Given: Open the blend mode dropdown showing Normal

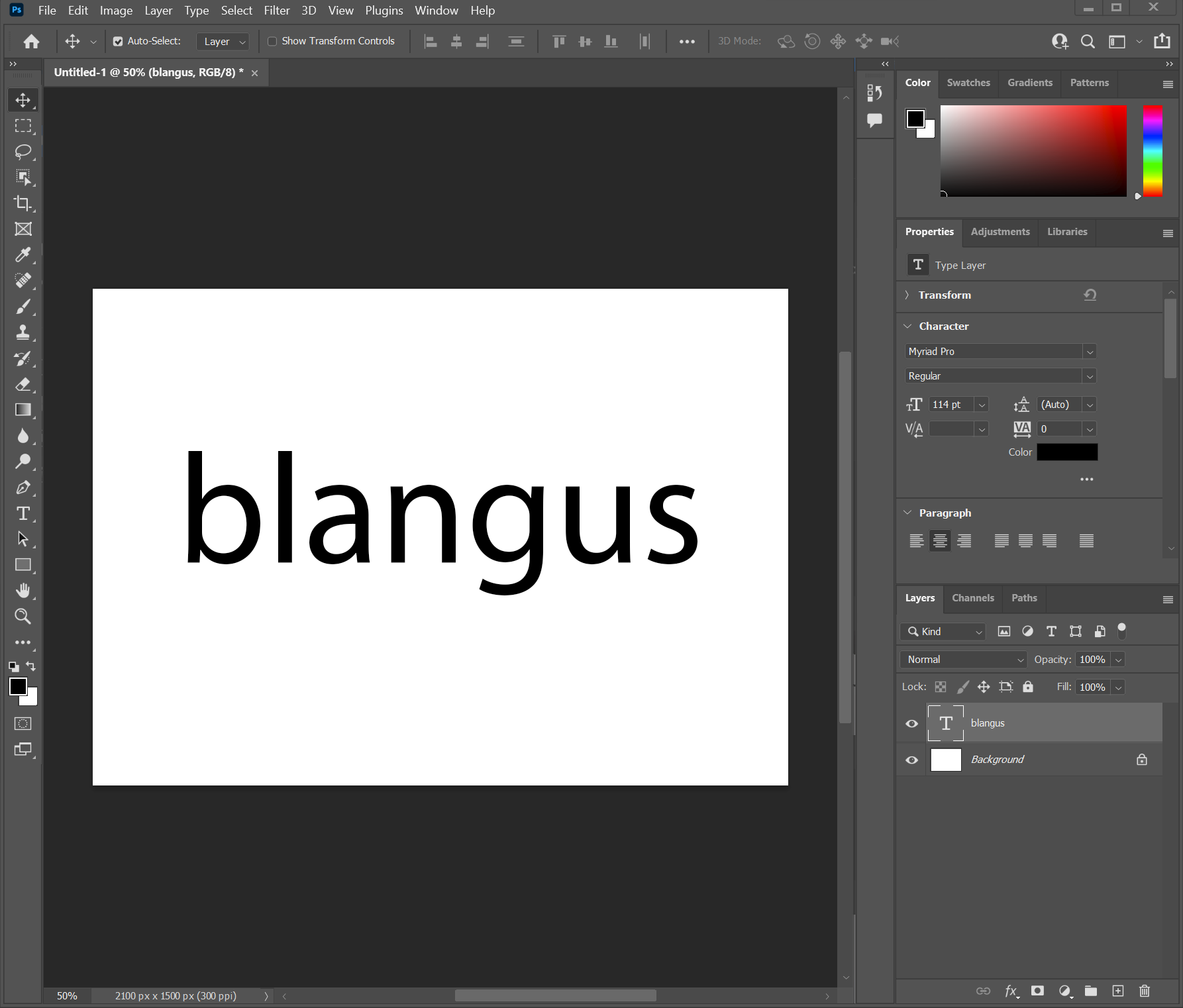Looking at the screenshot, I should click(962, 659).
